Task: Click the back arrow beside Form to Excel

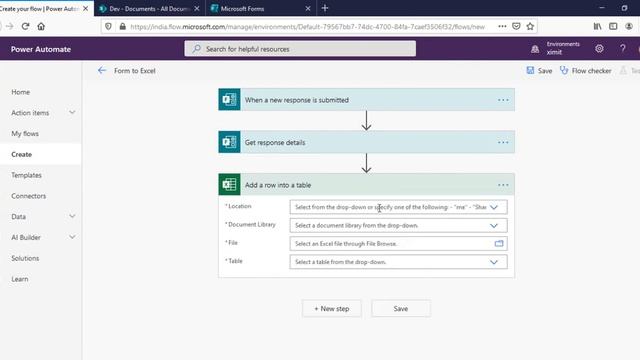Action: [x=102, y=71]
